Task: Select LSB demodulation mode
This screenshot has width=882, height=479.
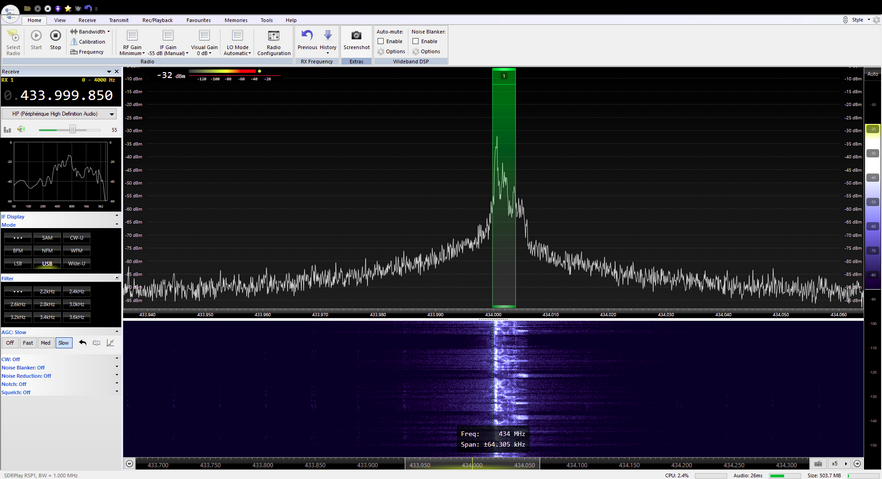Action: click(18, 263)
